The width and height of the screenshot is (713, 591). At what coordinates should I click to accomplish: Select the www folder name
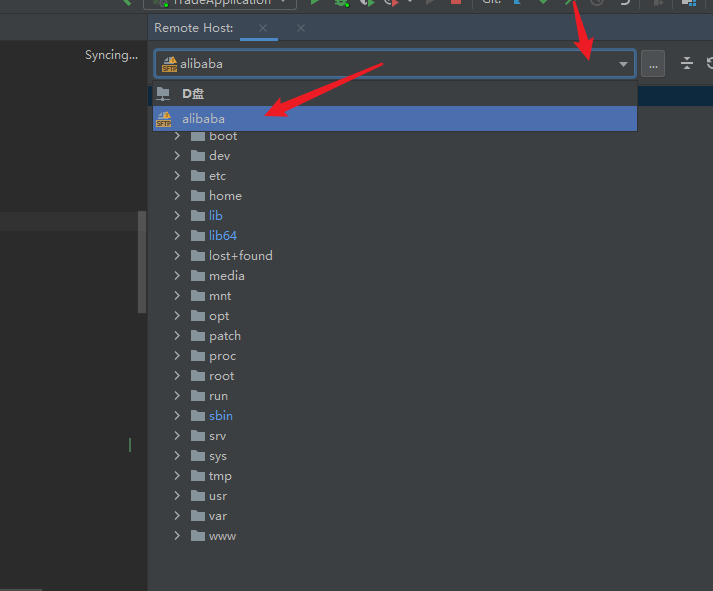coord(222,536)
